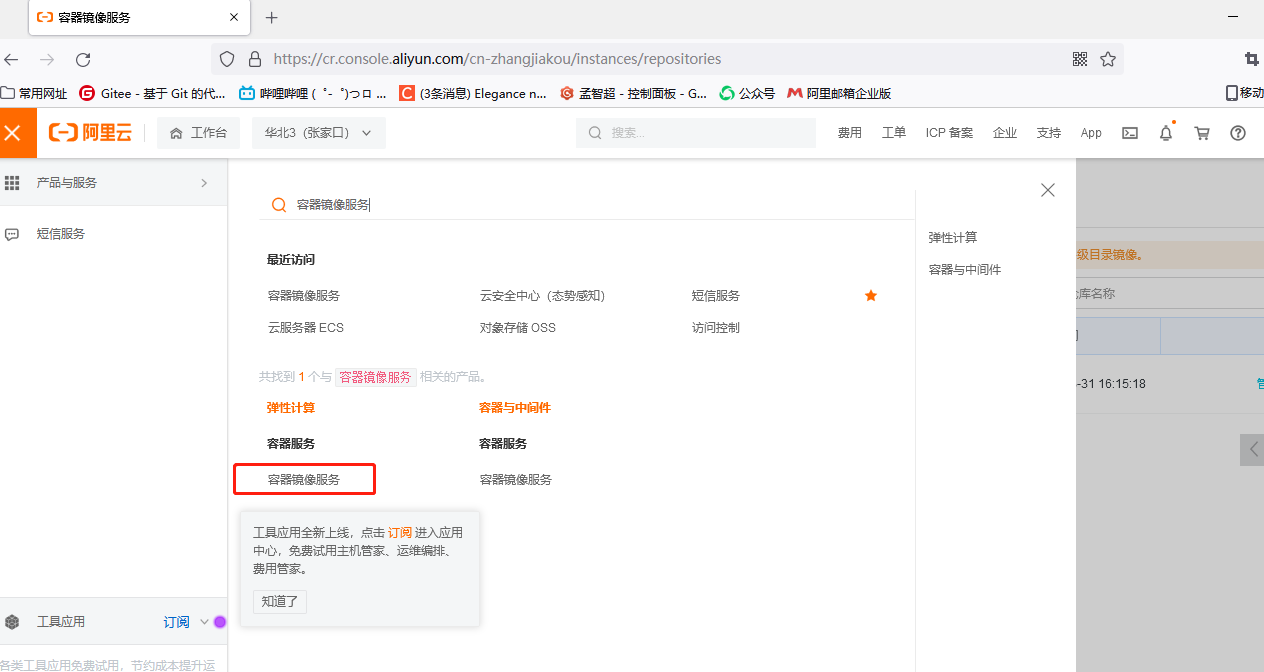1264x672 pixels.
Task: Click the 产品与服务 grid icon
Action: pyautogui.click(x=13, y=183)
